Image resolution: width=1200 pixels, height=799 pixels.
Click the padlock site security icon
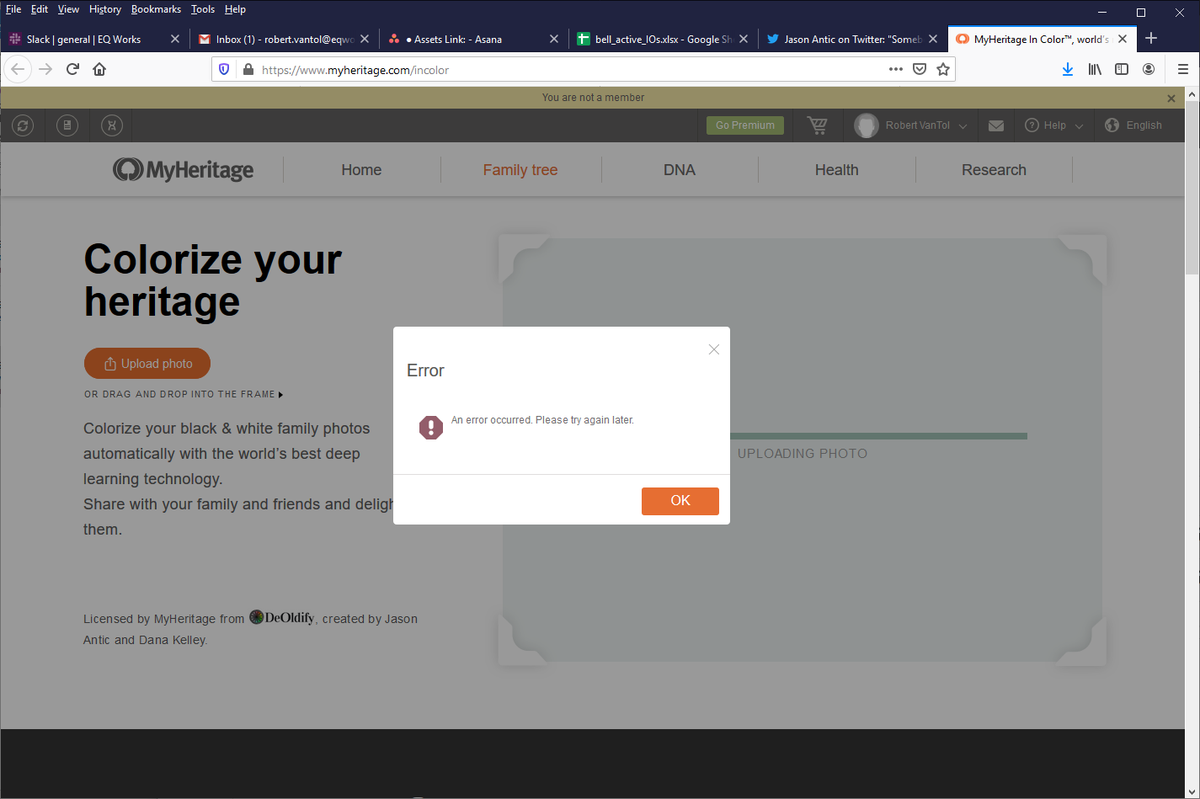247,69
